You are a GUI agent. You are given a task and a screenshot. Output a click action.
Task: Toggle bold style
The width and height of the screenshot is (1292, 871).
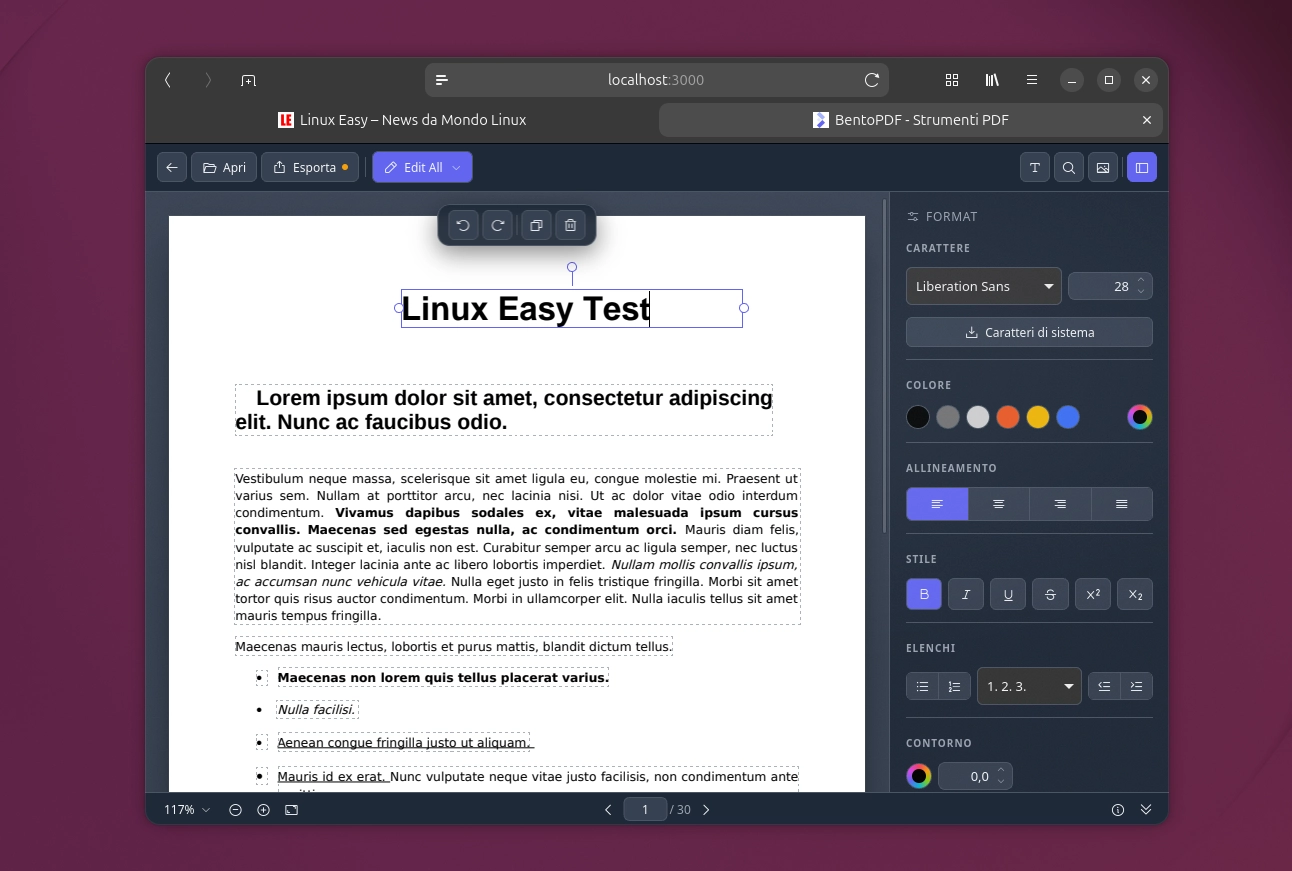coord(924,594)
